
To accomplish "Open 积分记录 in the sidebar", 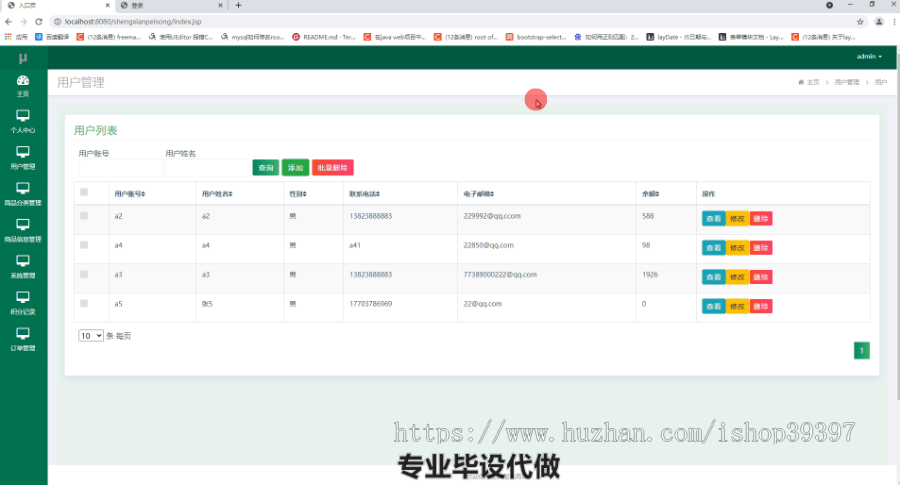I will (x=23, y=303).
